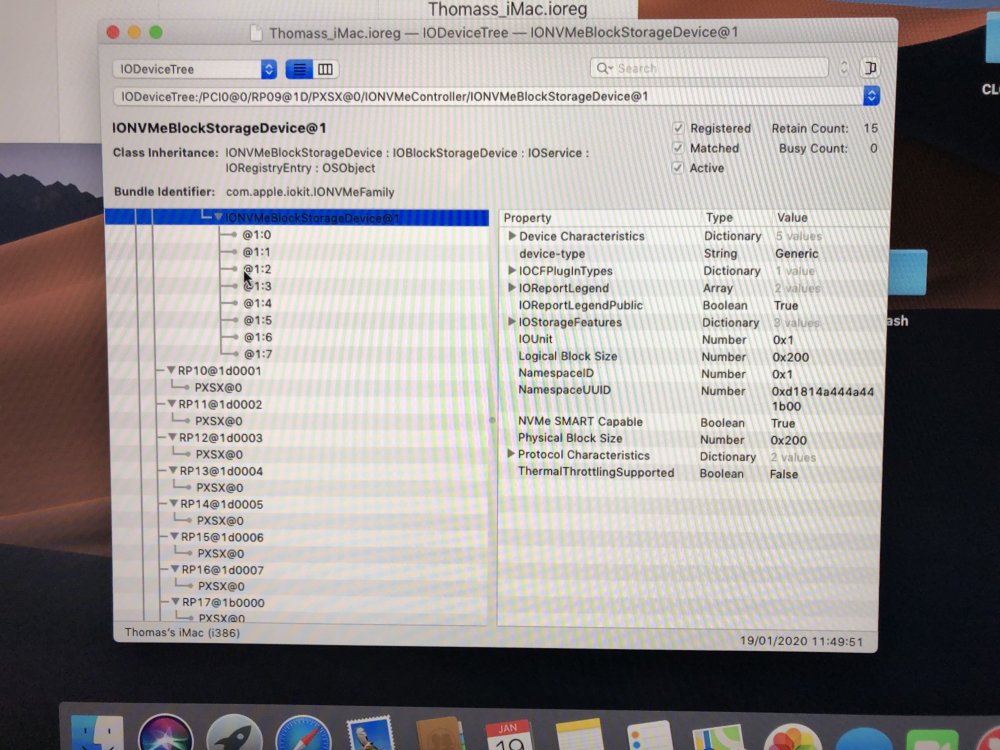Click the magnifier icon in Search field
The image size is (1000, 750).
point(603,68)
